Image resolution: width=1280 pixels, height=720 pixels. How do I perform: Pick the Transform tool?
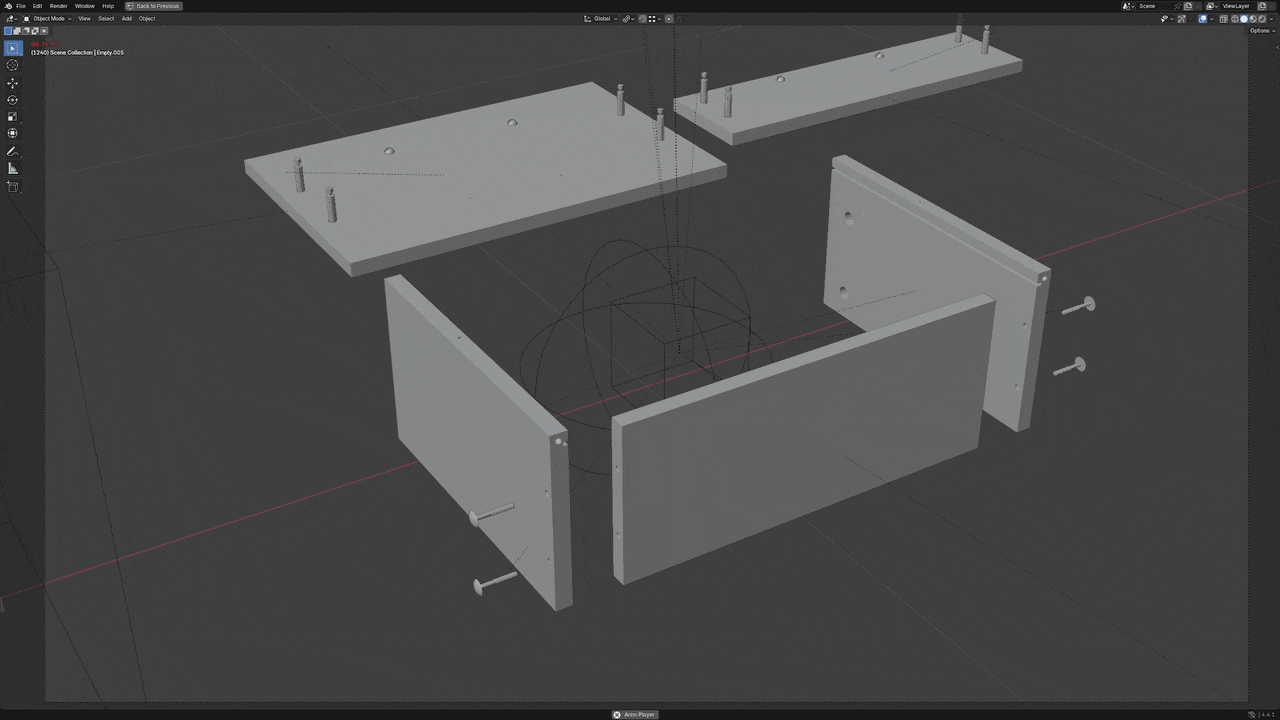(x=12, y=133)
